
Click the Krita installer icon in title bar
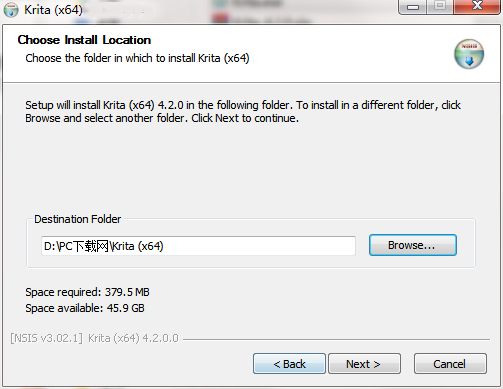11,10
